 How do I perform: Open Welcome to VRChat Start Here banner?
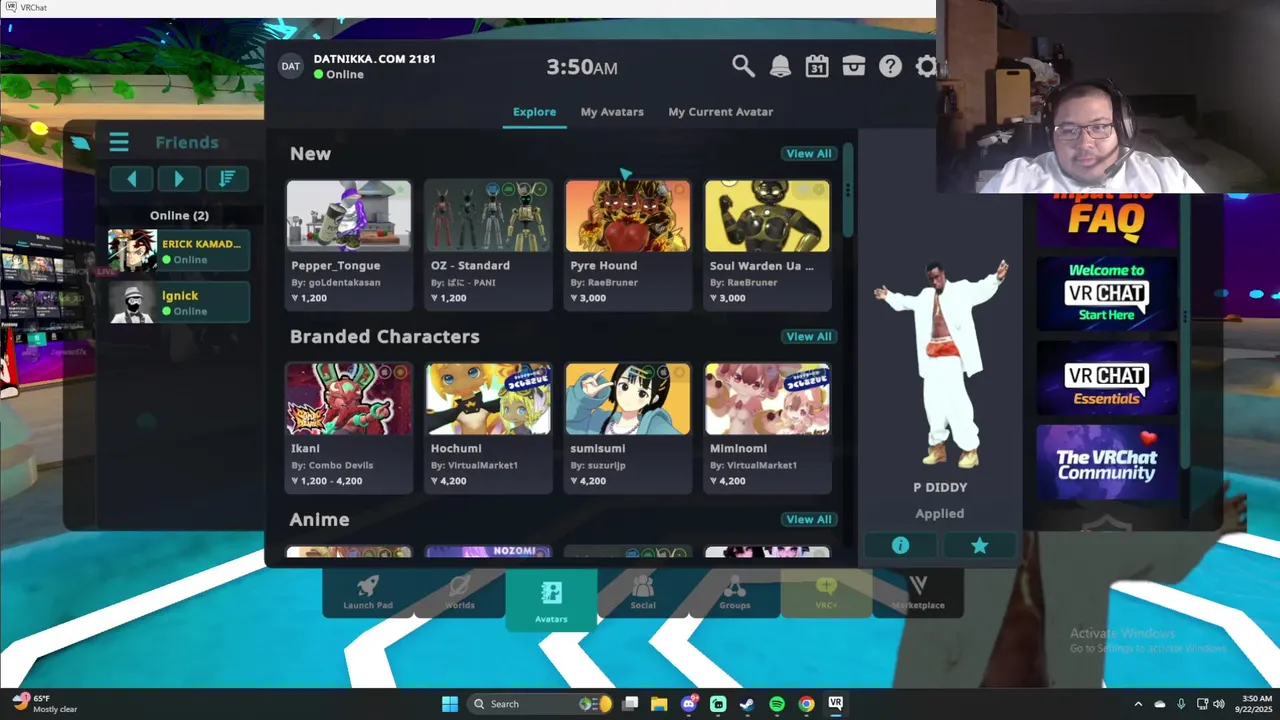point(1106,293)
